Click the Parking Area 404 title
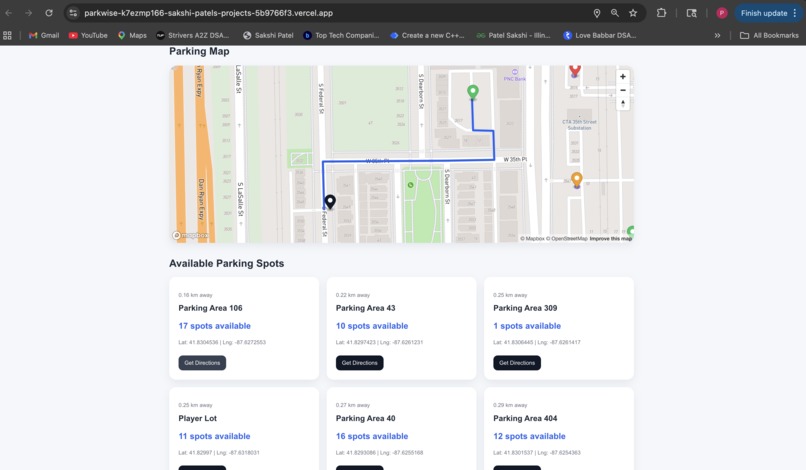806x470 pixels. (x=525, y=419)
